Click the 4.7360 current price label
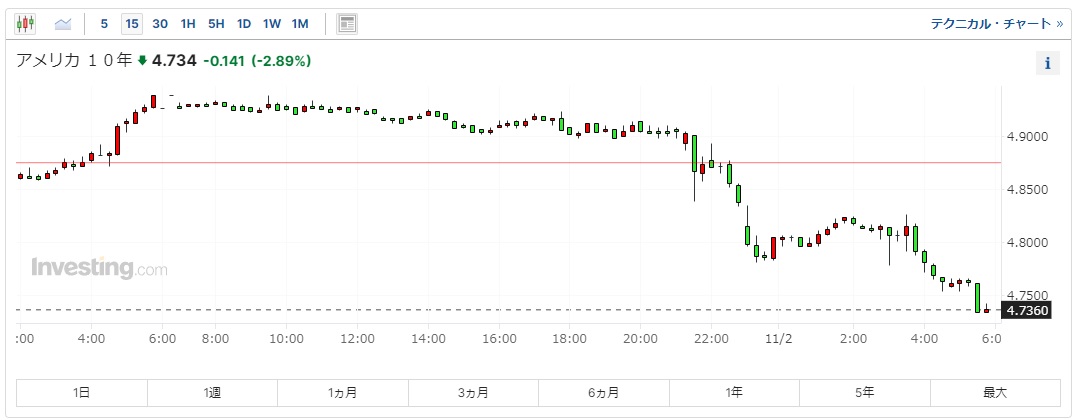The image size is (1074, 420). (1027, 310)
